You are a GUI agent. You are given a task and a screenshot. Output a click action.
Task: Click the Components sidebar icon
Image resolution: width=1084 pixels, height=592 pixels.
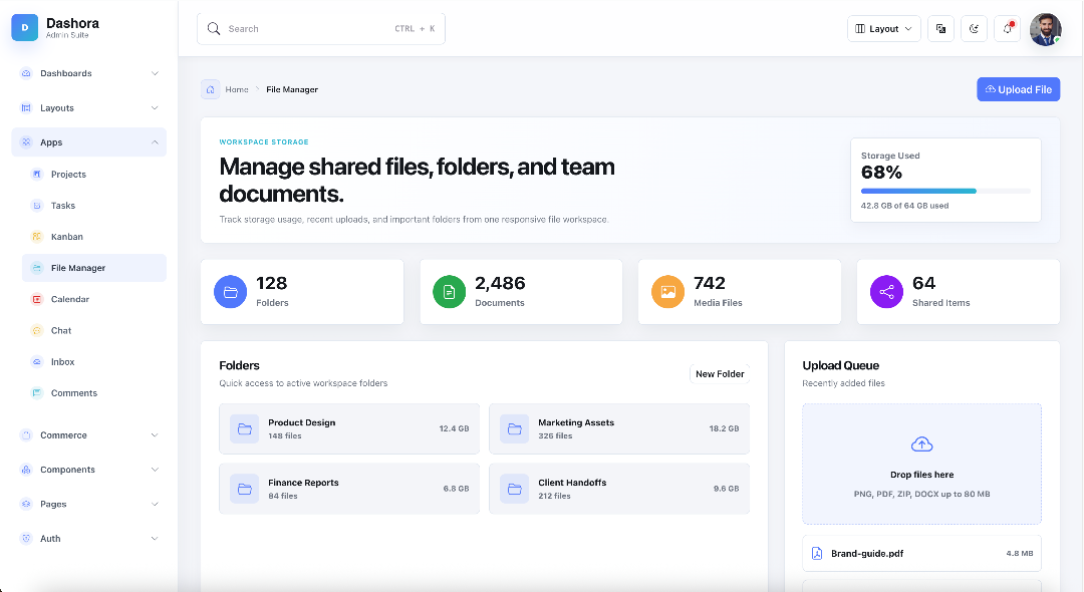pos(26,470)
